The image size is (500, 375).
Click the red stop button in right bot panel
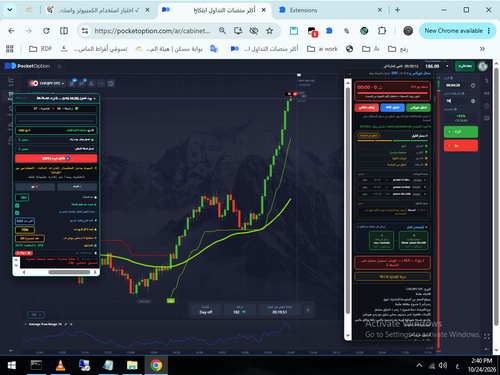367,107
